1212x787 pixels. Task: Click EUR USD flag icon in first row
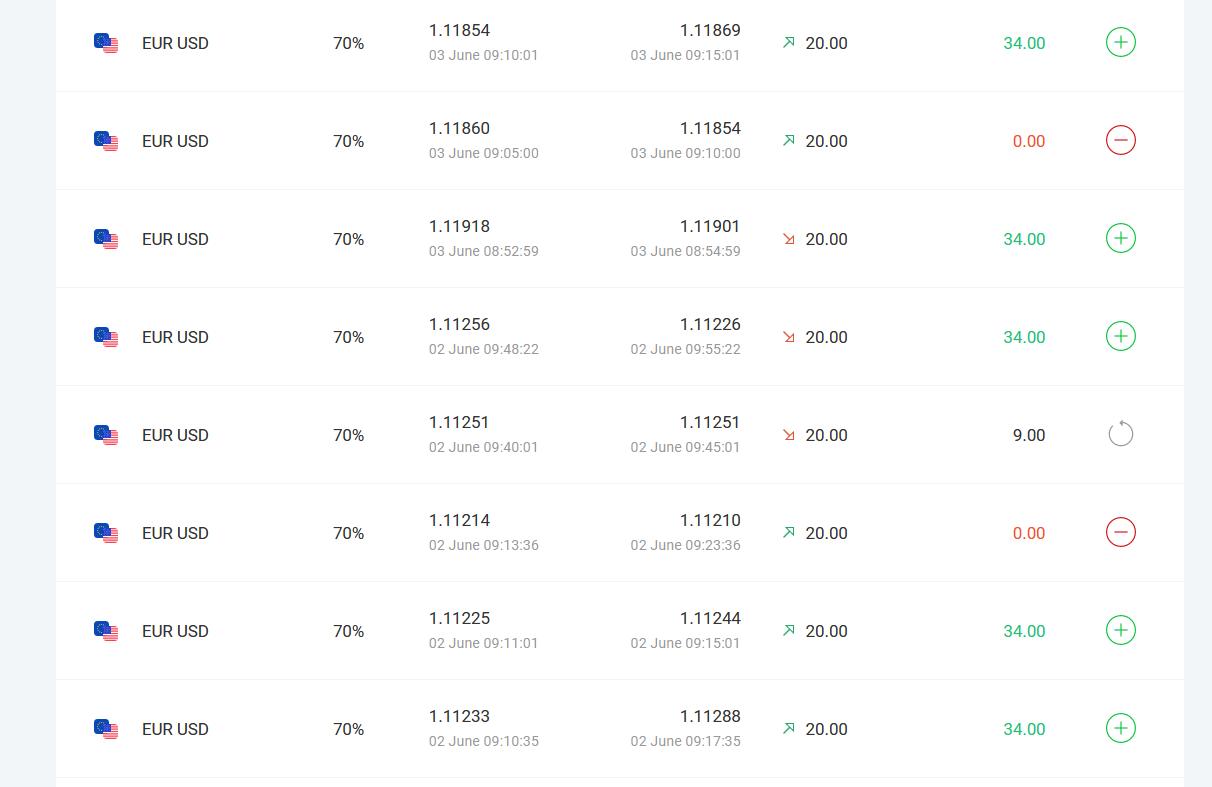click(x=106, y=43)
